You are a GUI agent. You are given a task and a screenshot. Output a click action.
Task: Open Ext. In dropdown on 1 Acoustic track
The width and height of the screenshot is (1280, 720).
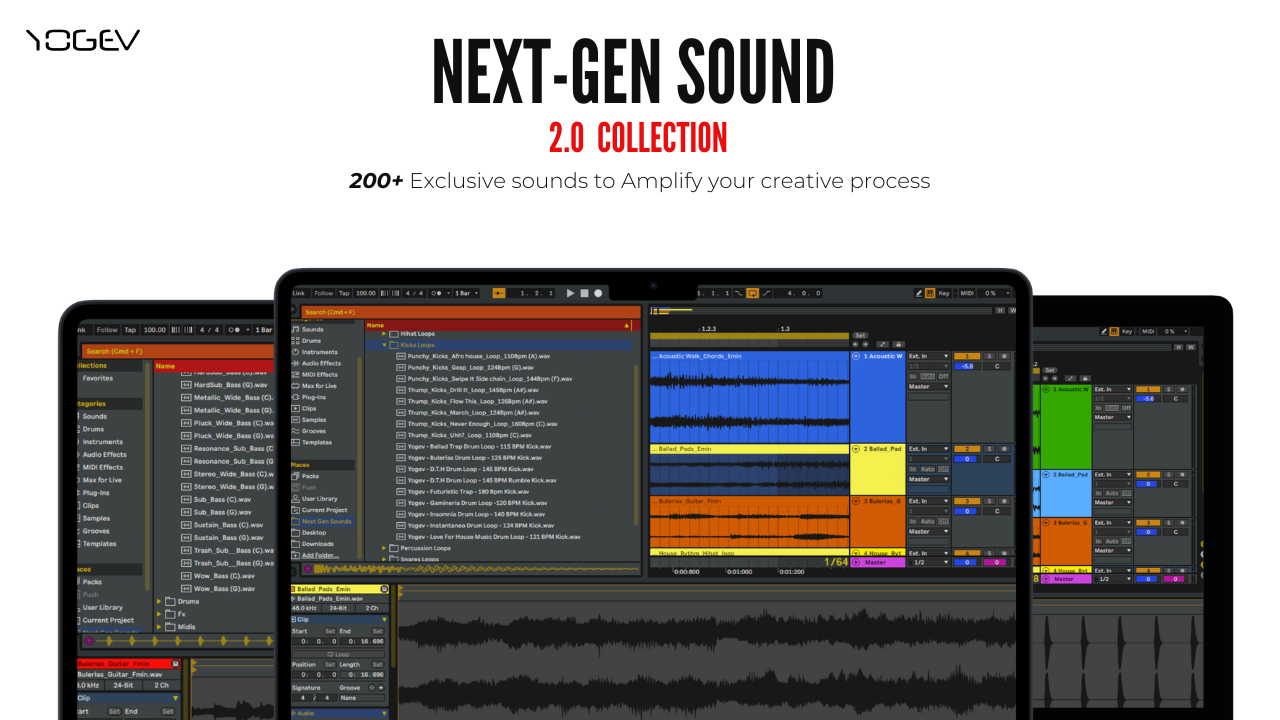pyautogui.click(x=928, y=356)
